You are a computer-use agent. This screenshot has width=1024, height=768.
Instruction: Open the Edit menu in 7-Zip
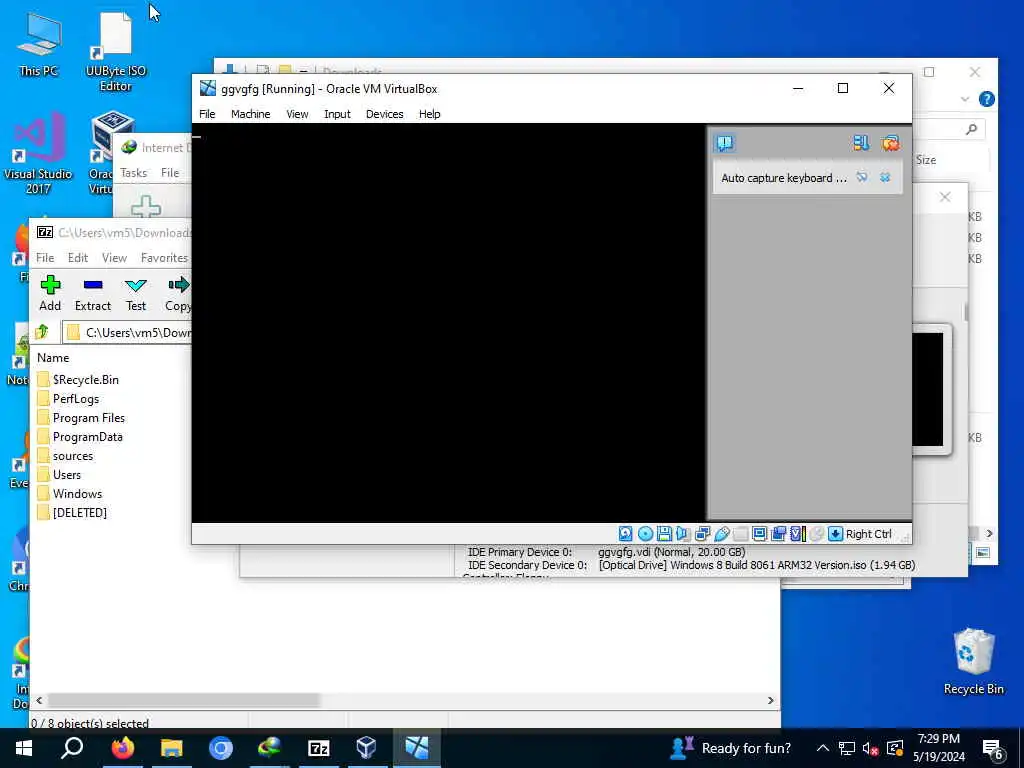click(x=78, y=258)
